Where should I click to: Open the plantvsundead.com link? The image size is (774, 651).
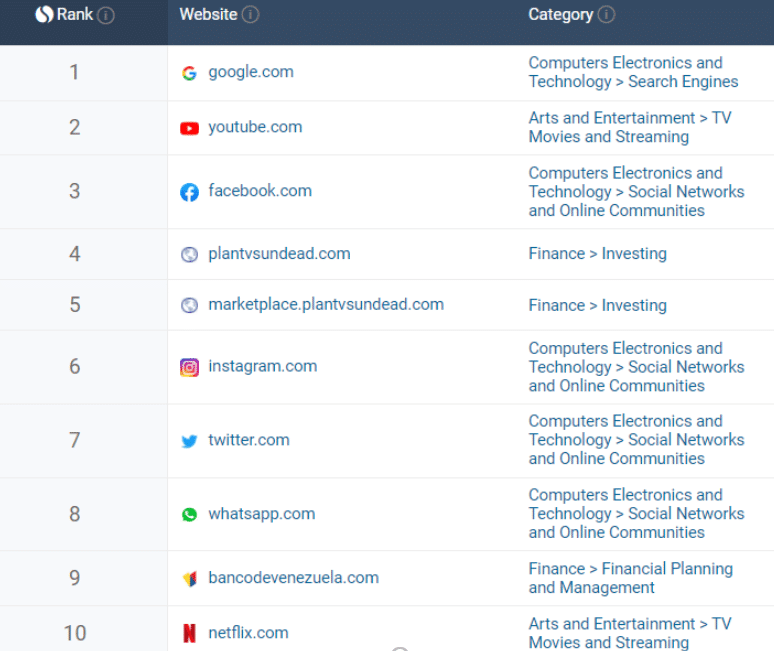pos(279,254)
